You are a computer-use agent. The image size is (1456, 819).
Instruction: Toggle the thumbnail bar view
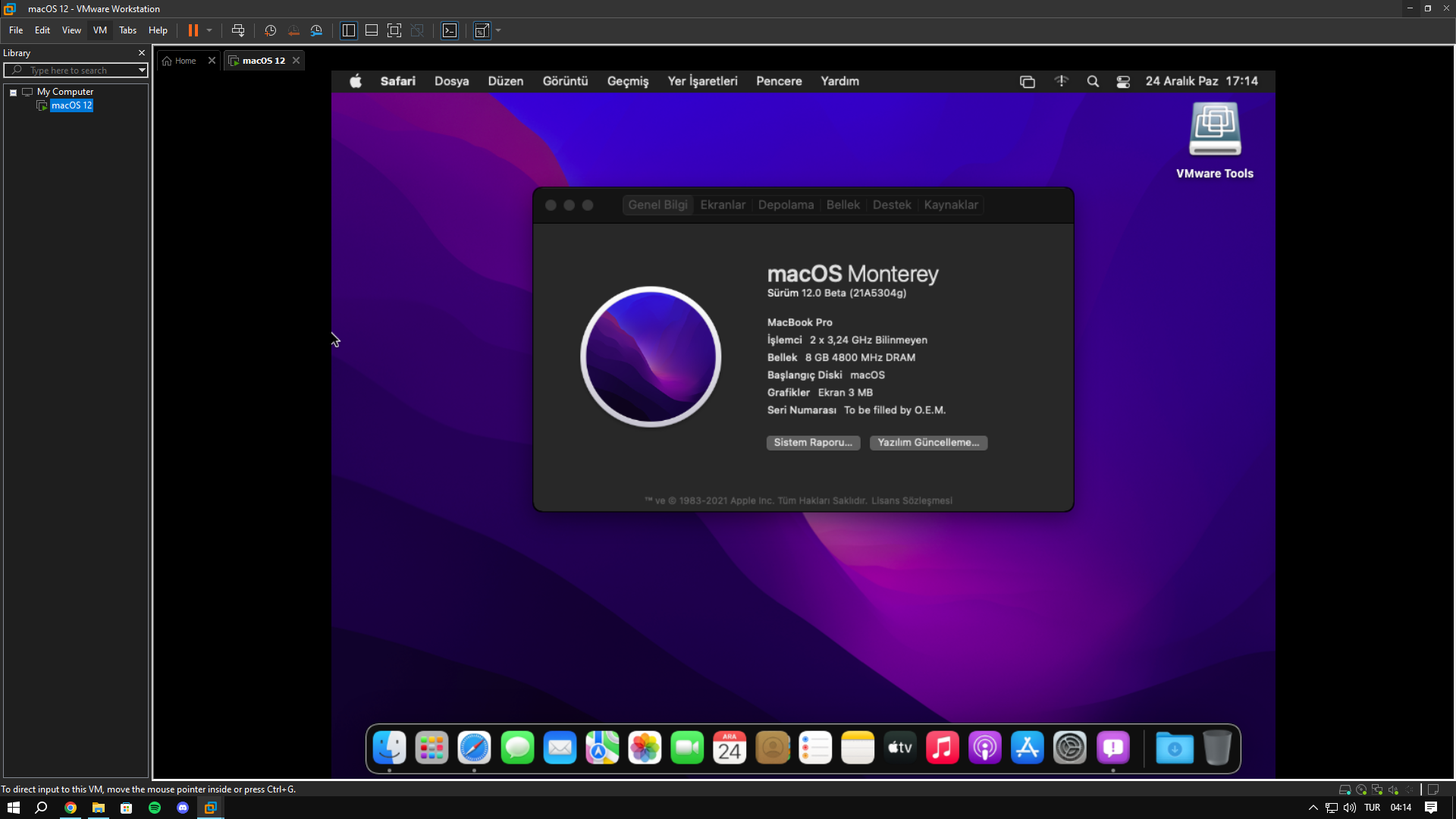click(x=372, y=30)
